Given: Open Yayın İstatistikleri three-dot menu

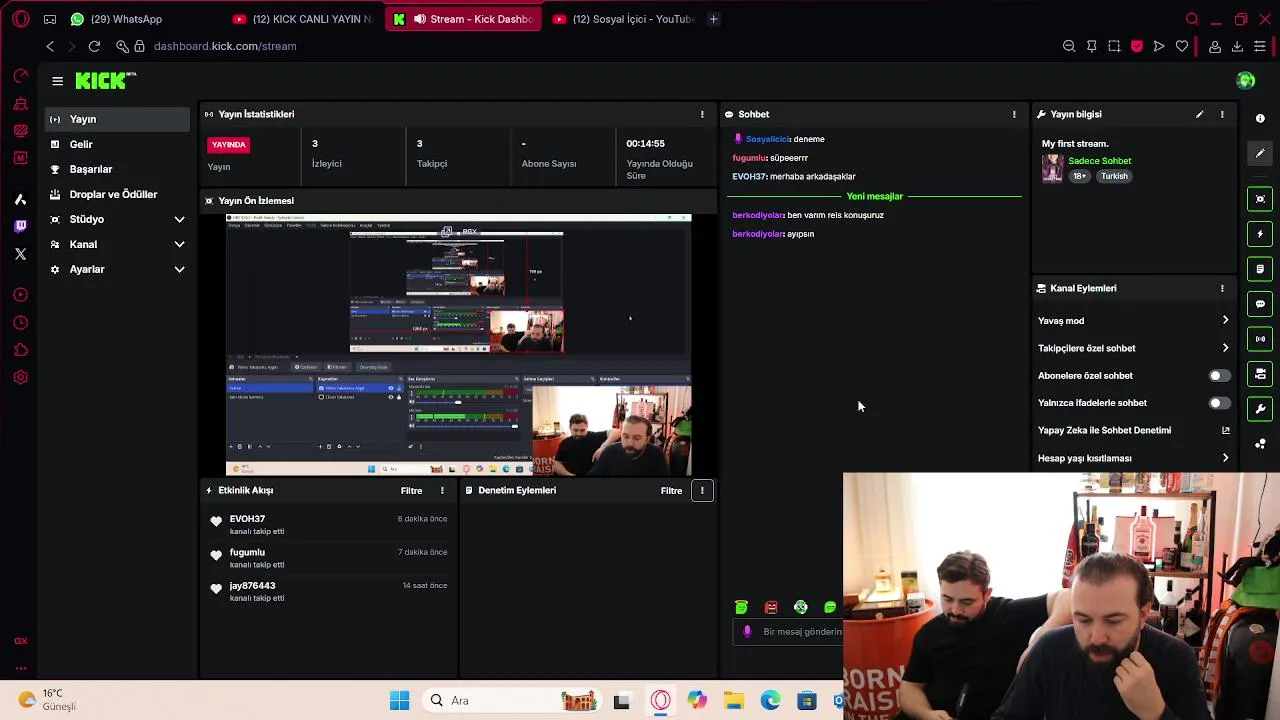Looking at the screenshot, I should click(702, 114).
